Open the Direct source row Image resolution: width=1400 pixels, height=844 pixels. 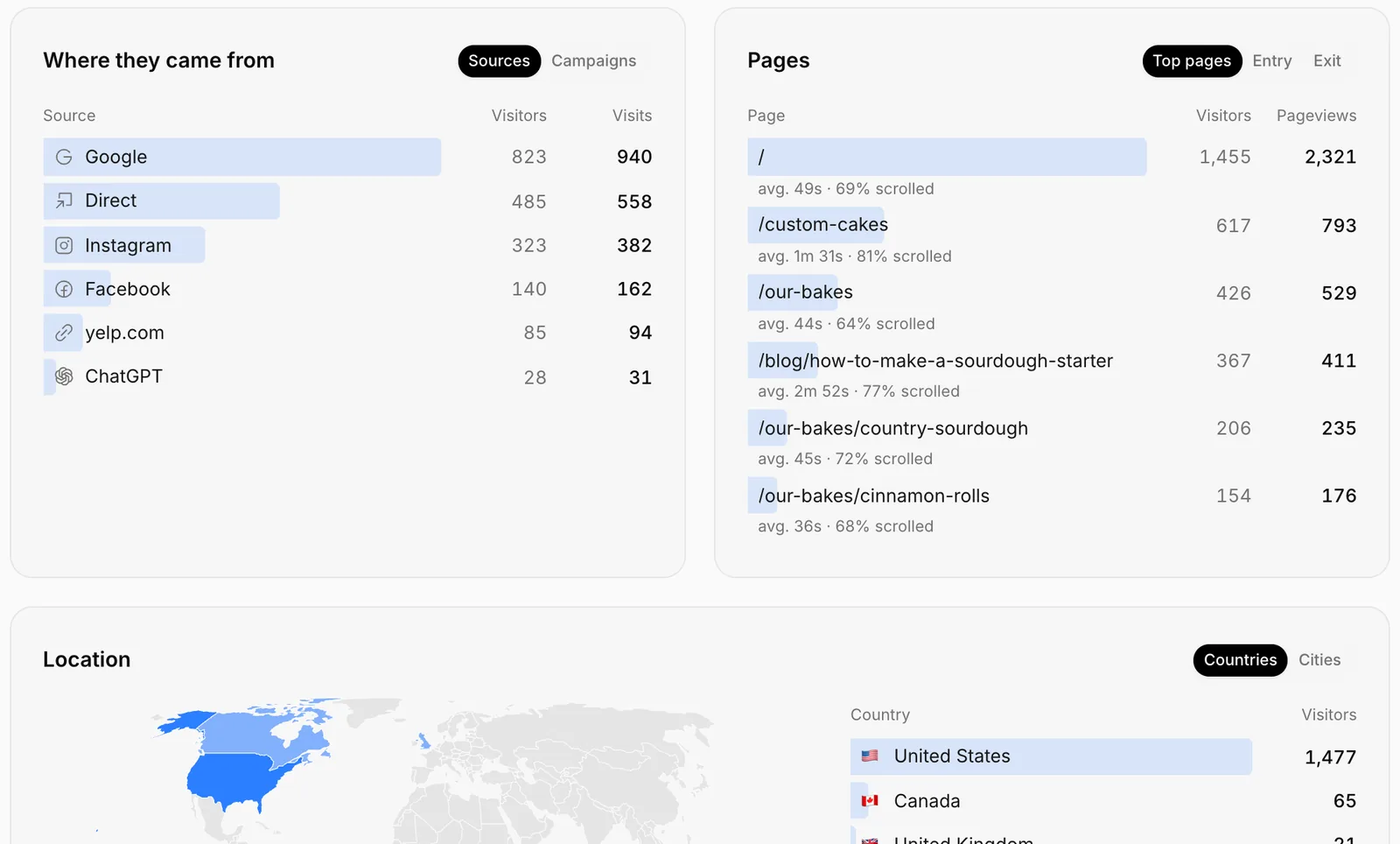(347, 200)
